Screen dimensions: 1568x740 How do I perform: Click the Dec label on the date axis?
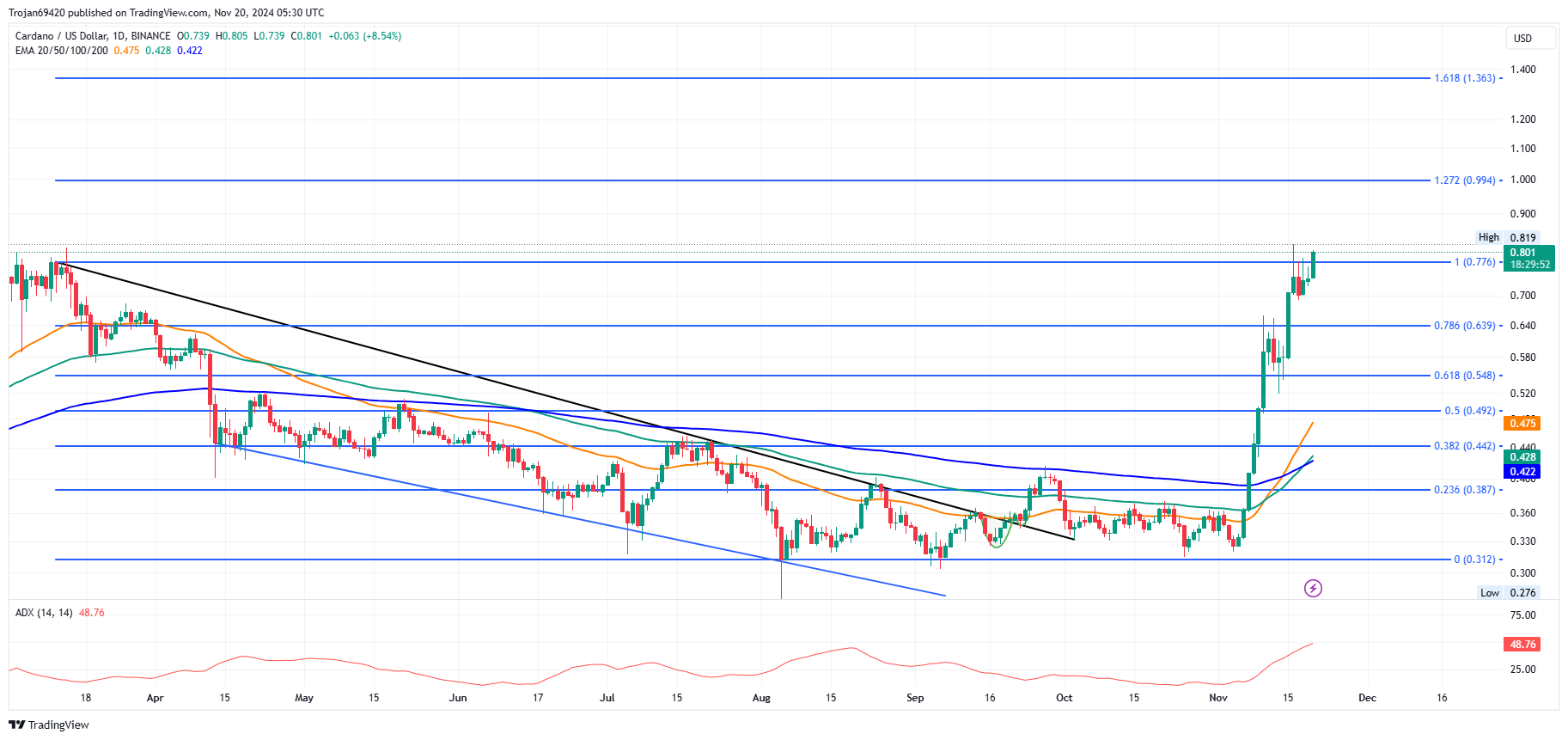[x=1366, y=698]
